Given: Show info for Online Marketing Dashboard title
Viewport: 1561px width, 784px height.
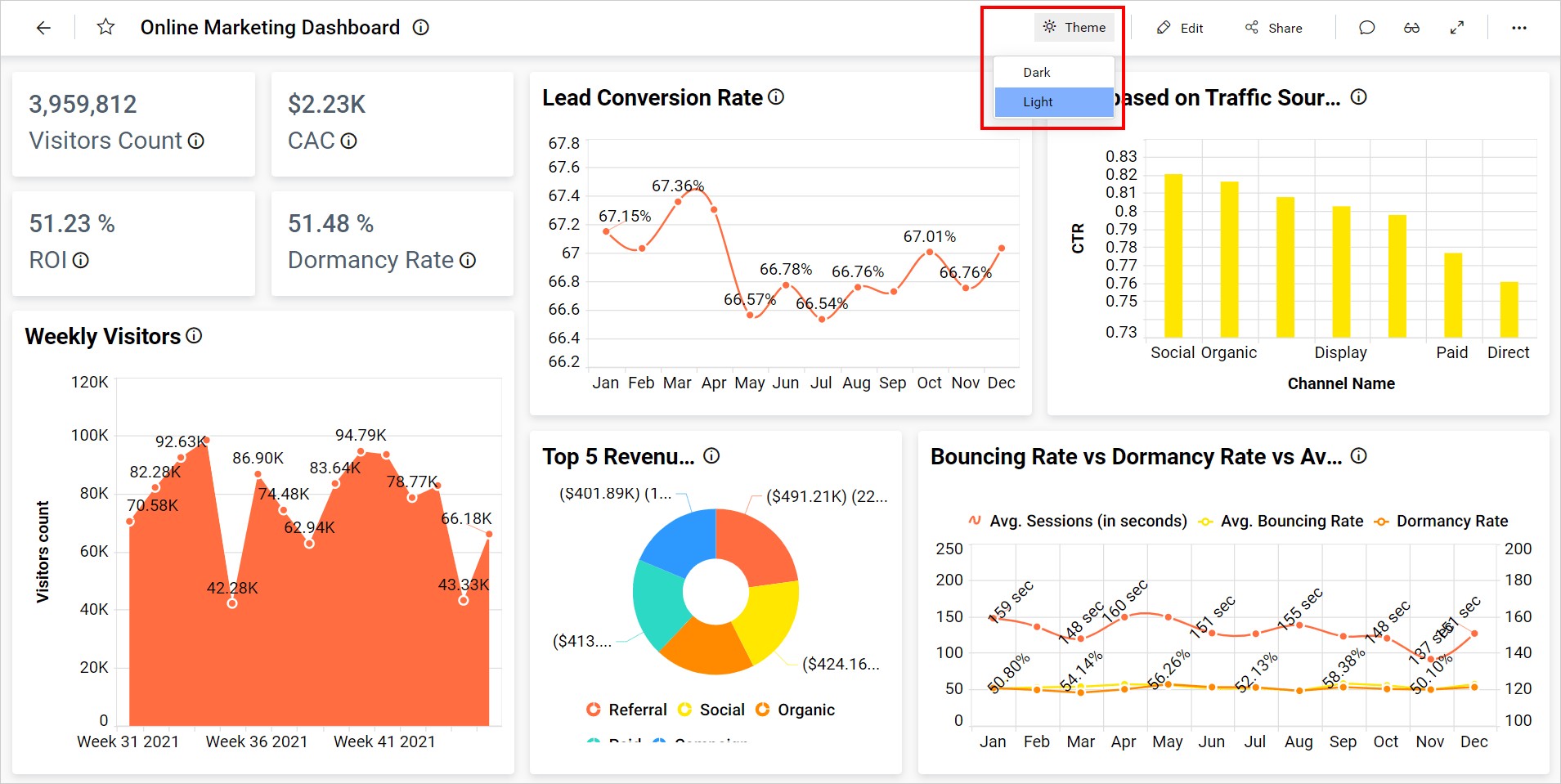Looking at the screenshot, I should point(421,28).
